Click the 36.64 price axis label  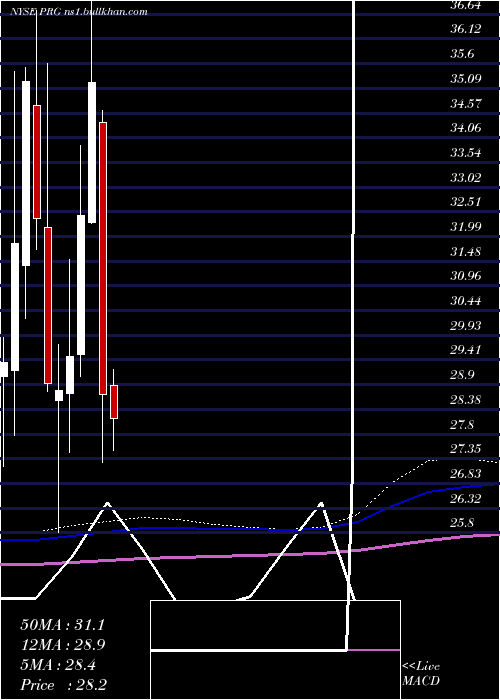(466, 5)
